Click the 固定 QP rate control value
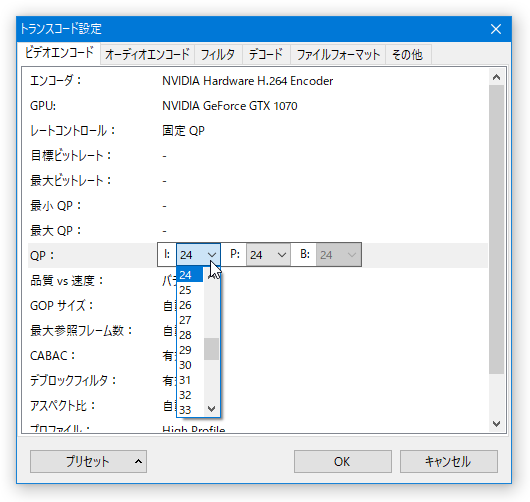Screen dimensions: 530x502 pyautogui.click(x=184, y=131)
